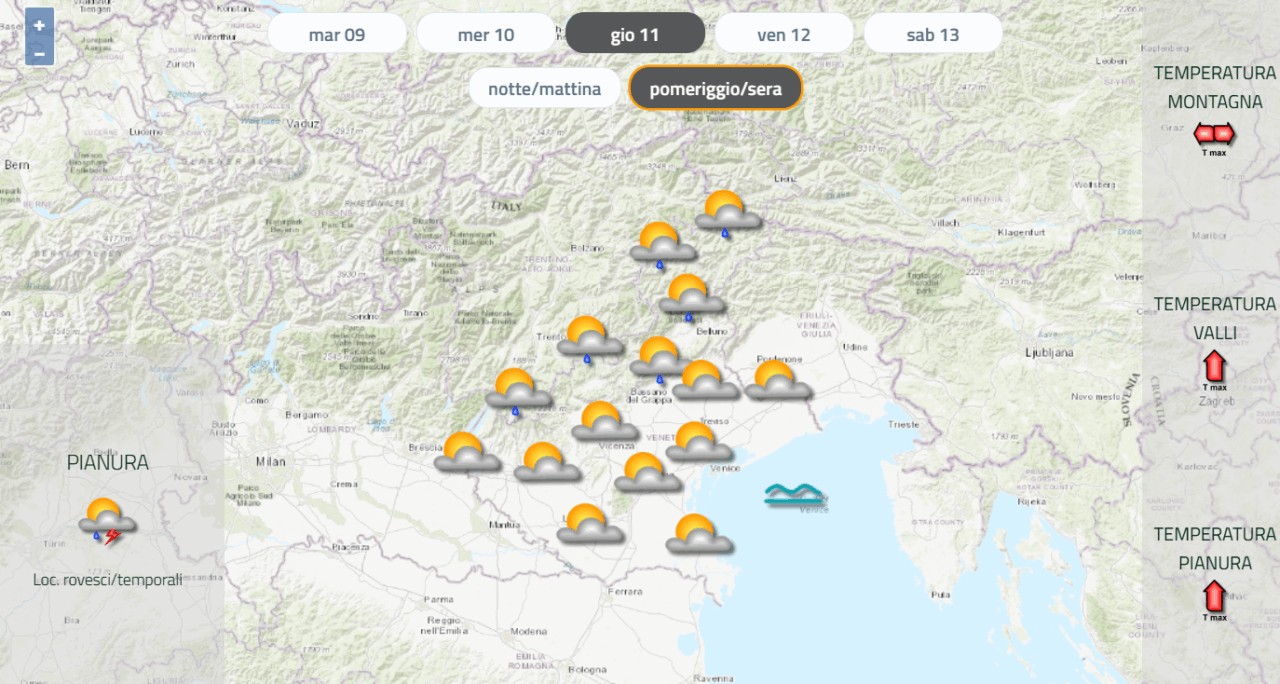Click the sun-cloud icon east of Mantua
This screenshot has width=1280, height=684.
point(589,524)
